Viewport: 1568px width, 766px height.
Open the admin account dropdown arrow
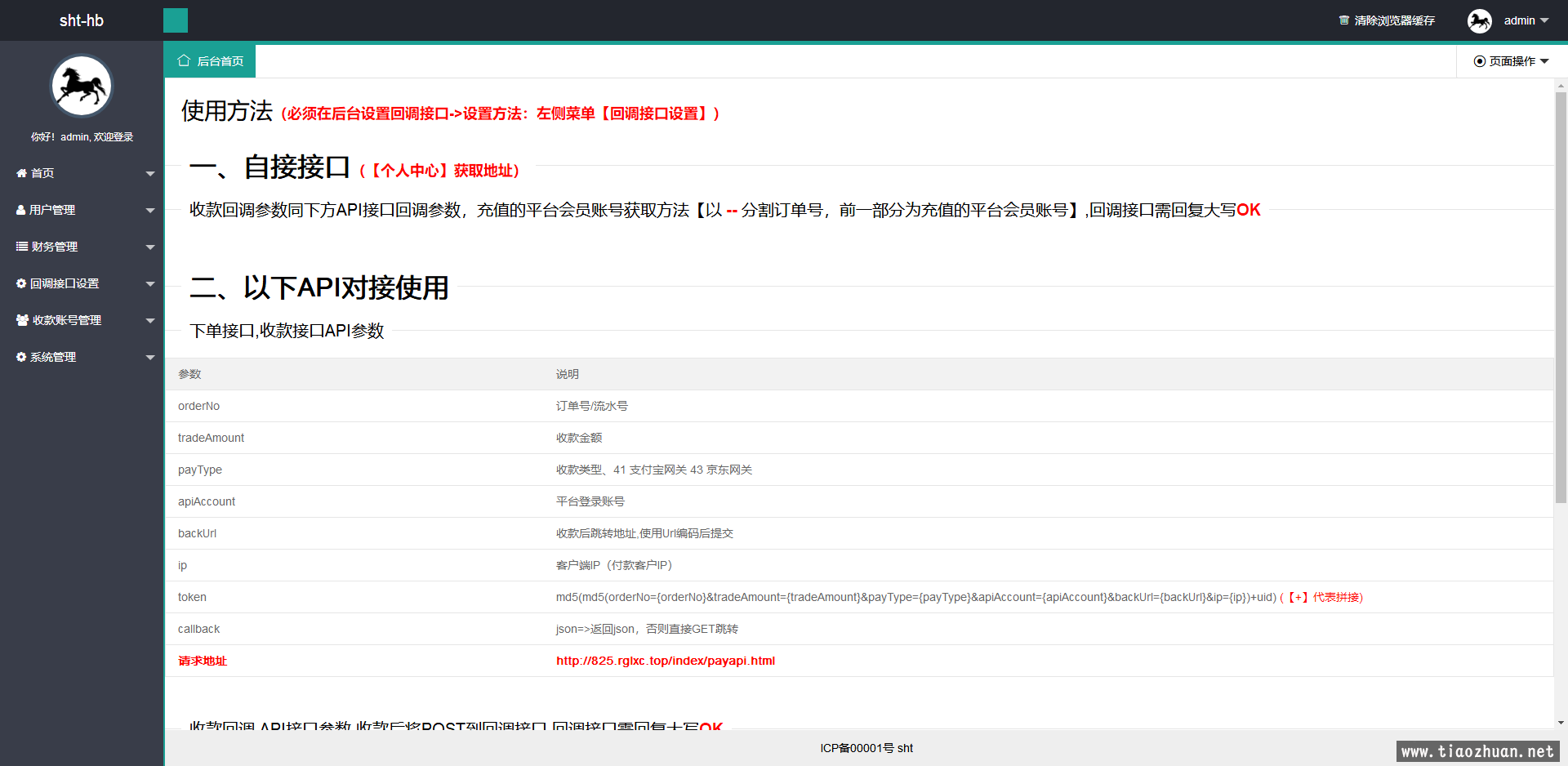click(1544, 20)
